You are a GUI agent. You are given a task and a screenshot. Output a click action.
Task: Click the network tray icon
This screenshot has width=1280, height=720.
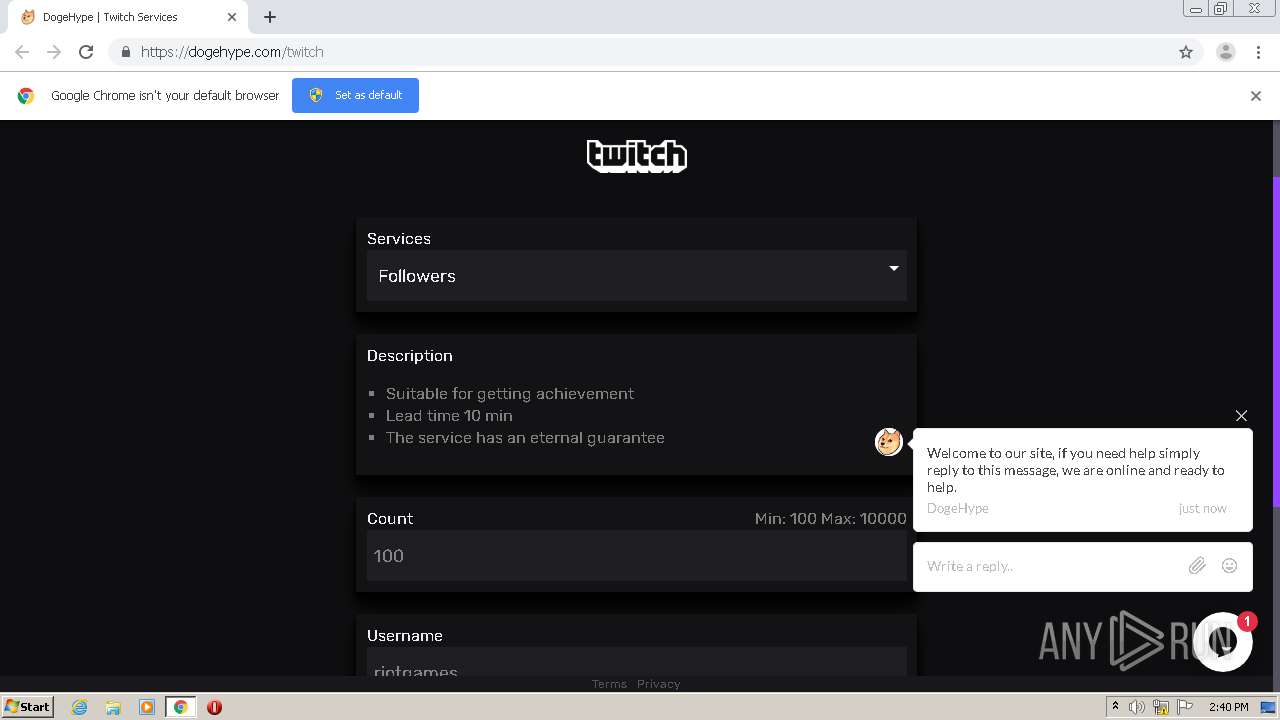pyautogui.click(x=1161, y=707)
